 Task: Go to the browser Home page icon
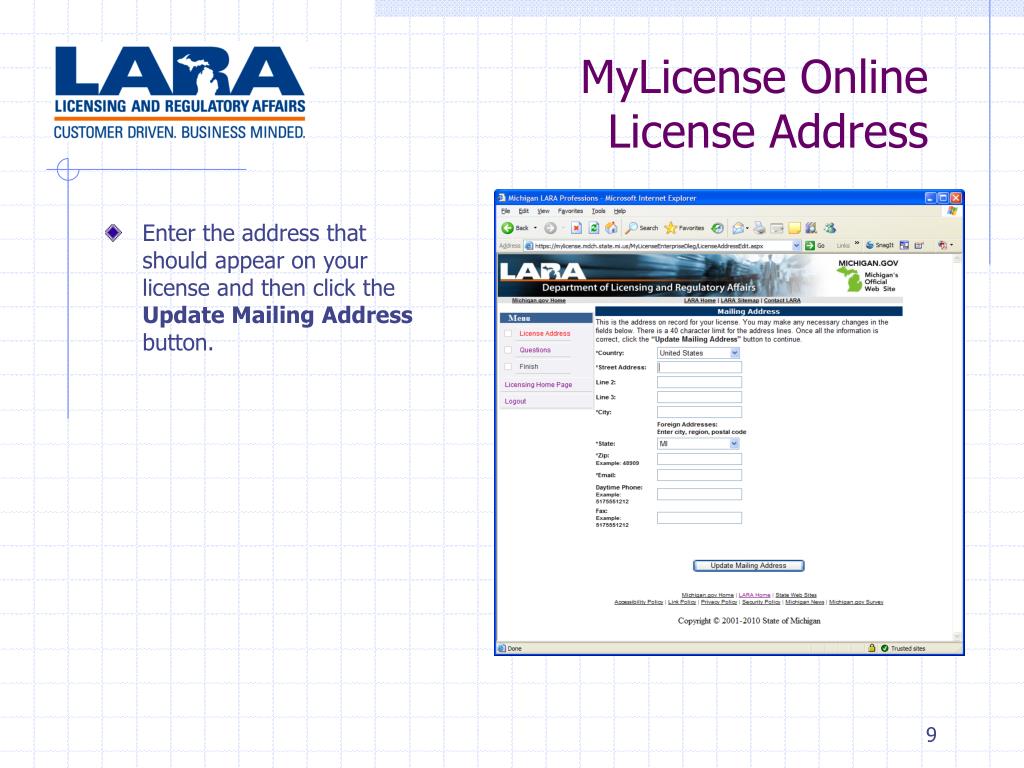pyautogui.click(x=611, y=228)
